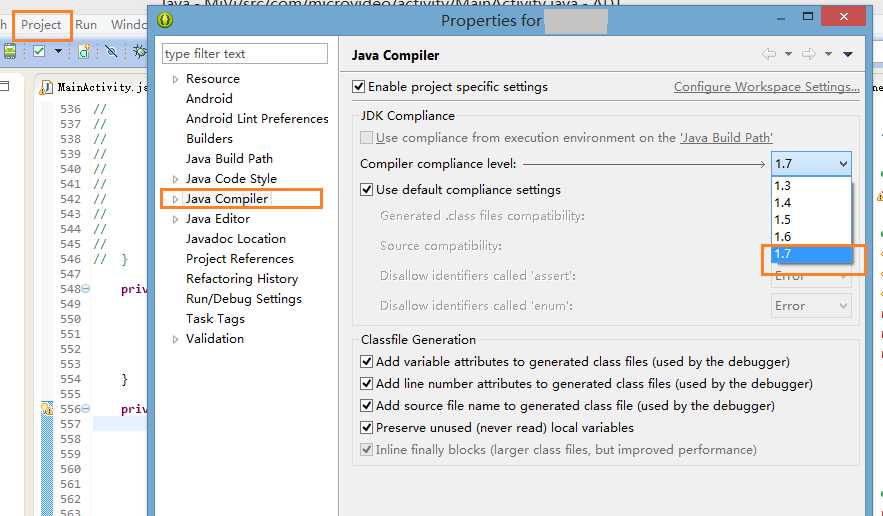Select Refactoring History in the tree
This screenshot has height=516, width=883.
coord(242,279)
